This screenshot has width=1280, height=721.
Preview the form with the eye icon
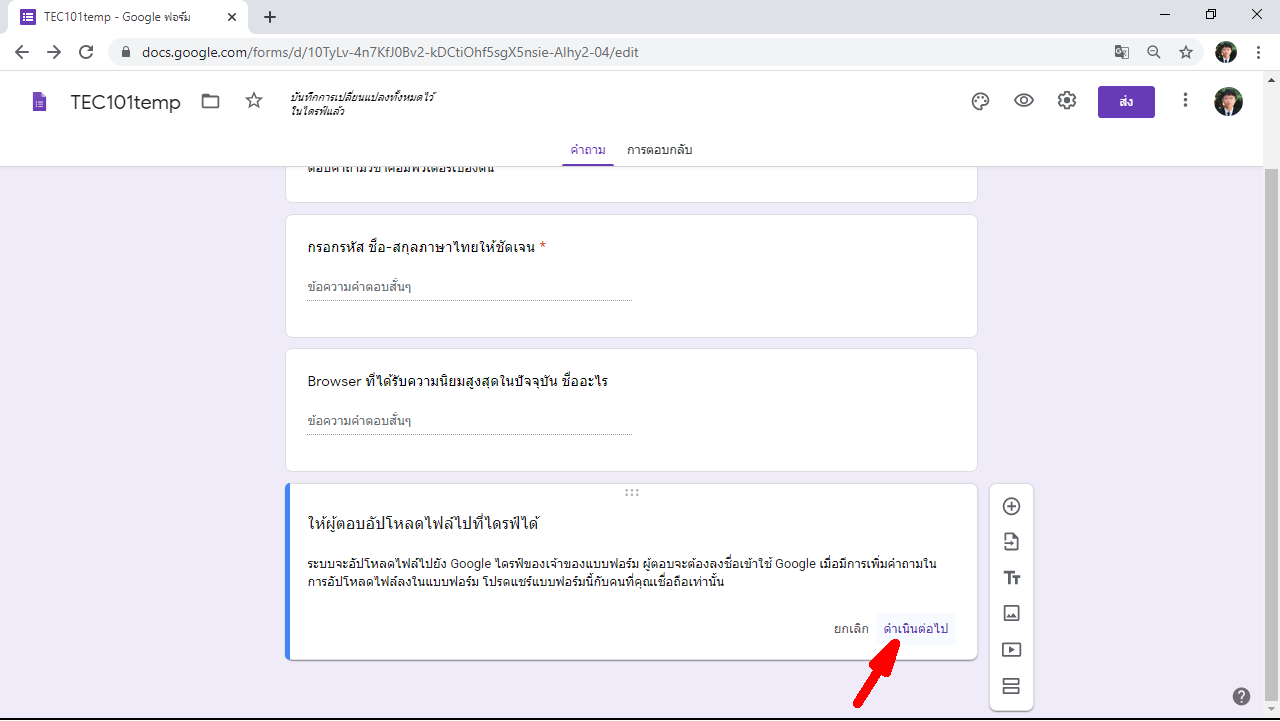[x=1024, y=101]
